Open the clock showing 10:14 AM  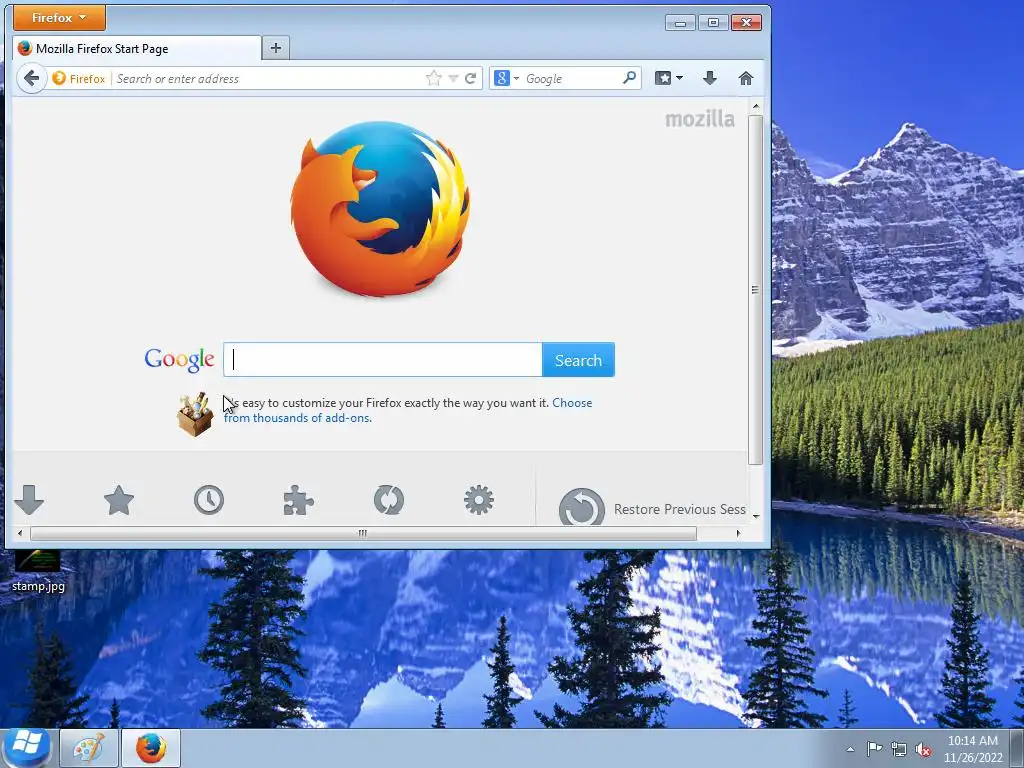point(973,749)
